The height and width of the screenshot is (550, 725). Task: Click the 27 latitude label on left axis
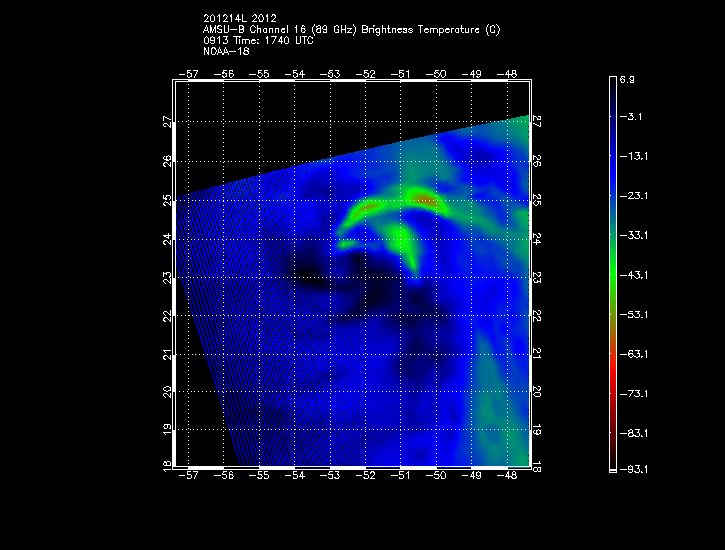(x=167, y=121)
